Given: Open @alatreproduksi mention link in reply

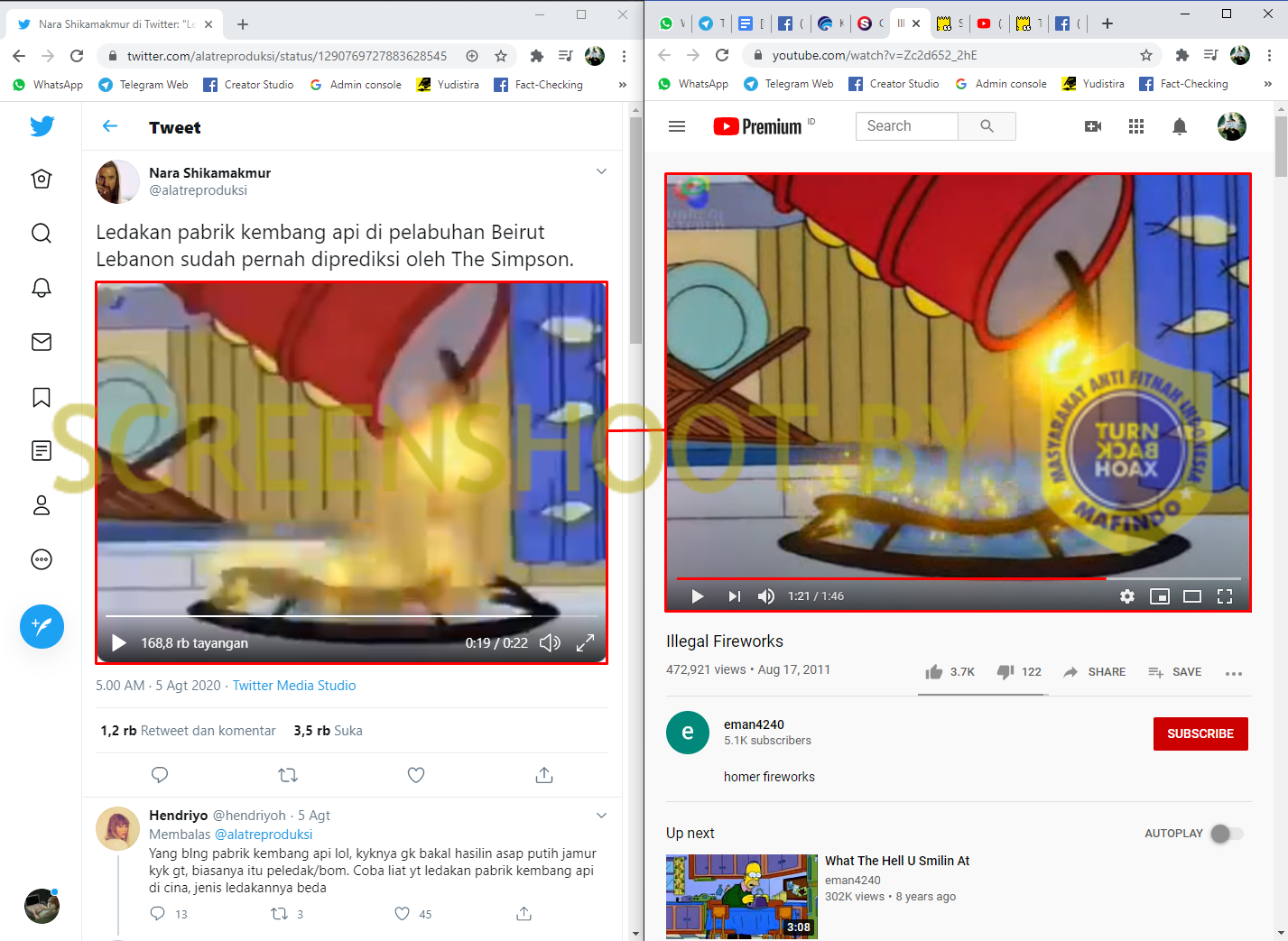Looking at the screenshot, I should click(264, 835).
